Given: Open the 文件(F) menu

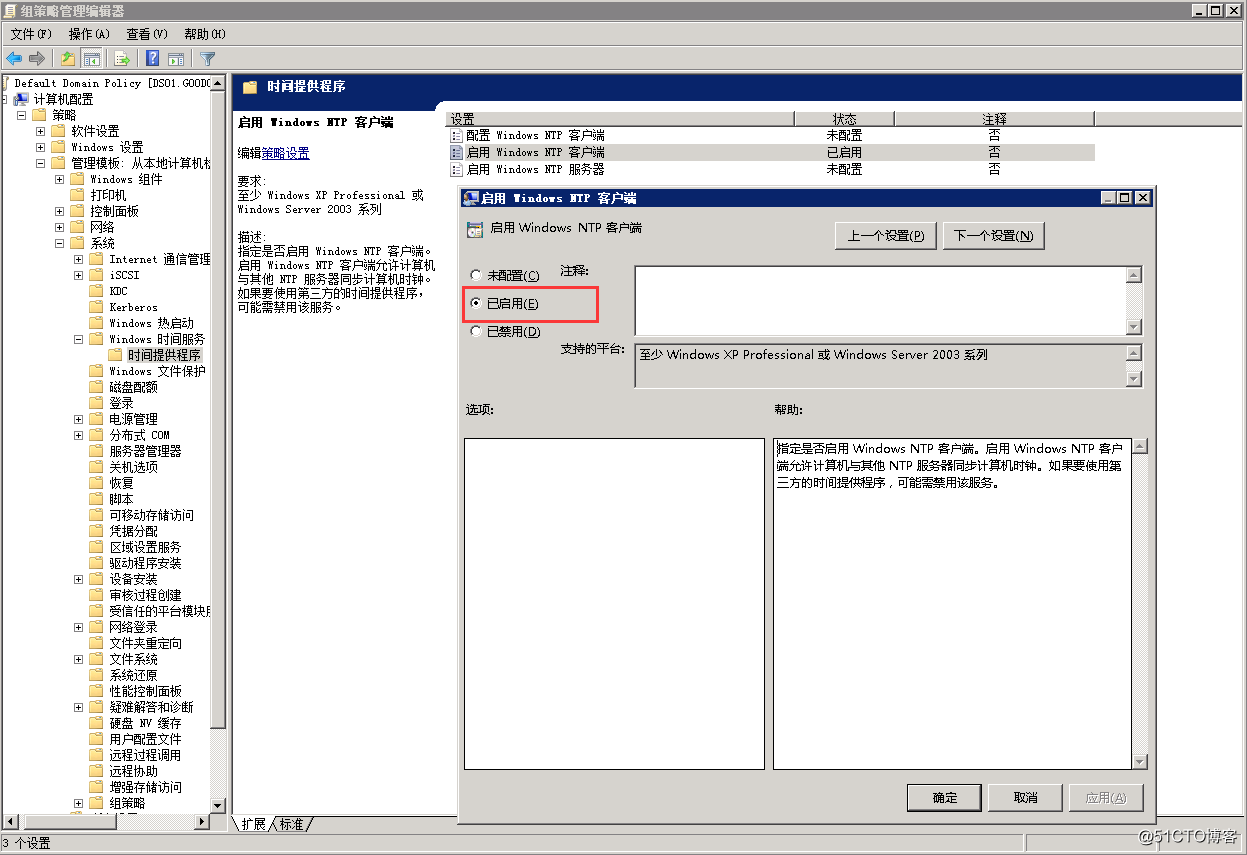Looking at the screenshot, I should [31, 34].
